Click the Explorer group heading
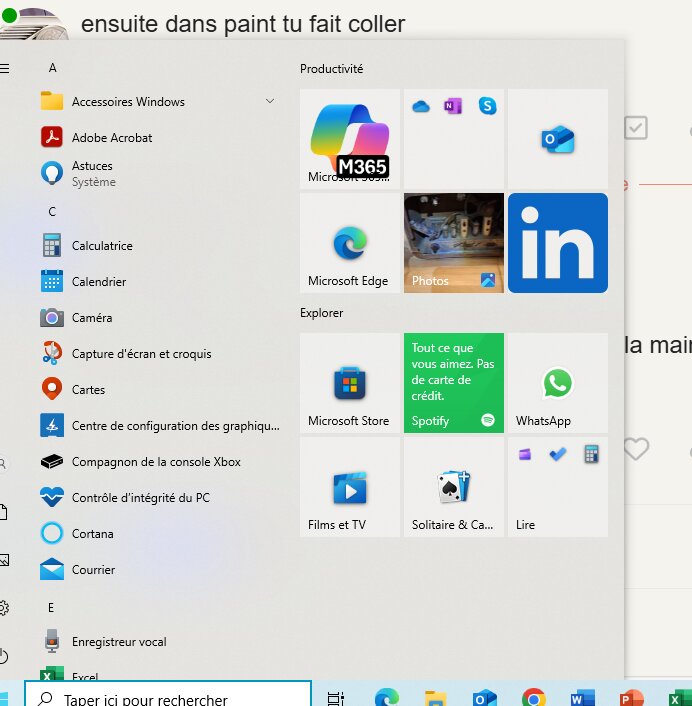This screenshot has height=706, width=692. tap(321, 313)
